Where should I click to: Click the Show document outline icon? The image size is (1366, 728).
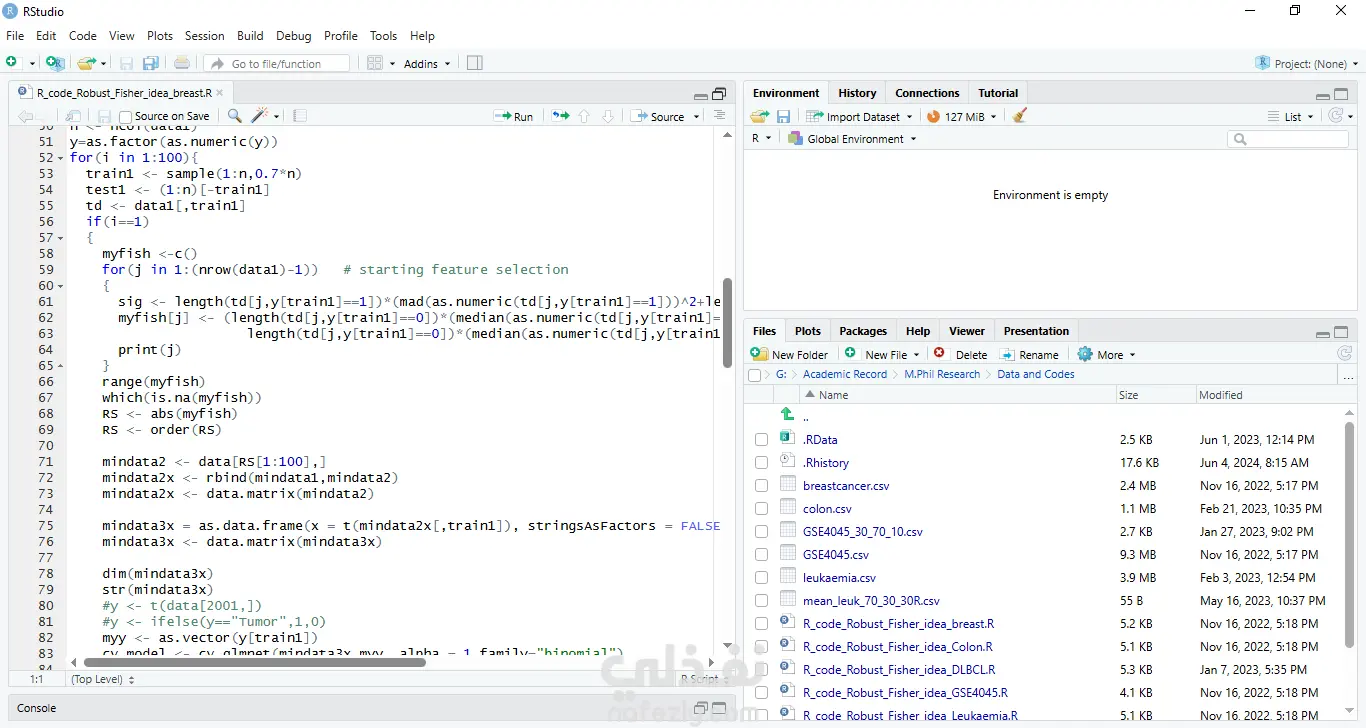click(x=719, y=116)
